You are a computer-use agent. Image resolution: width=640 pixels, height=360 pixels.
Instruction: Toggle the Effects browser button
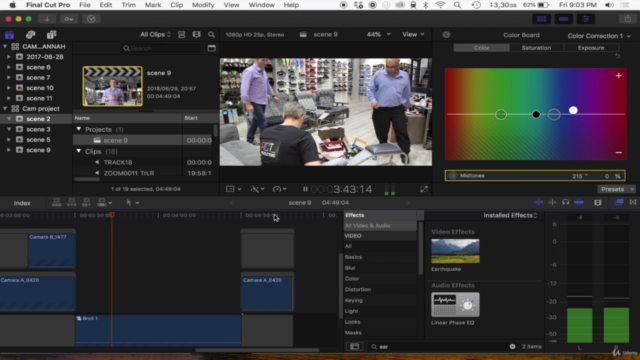pyautogui.click(x=619, y=202)
